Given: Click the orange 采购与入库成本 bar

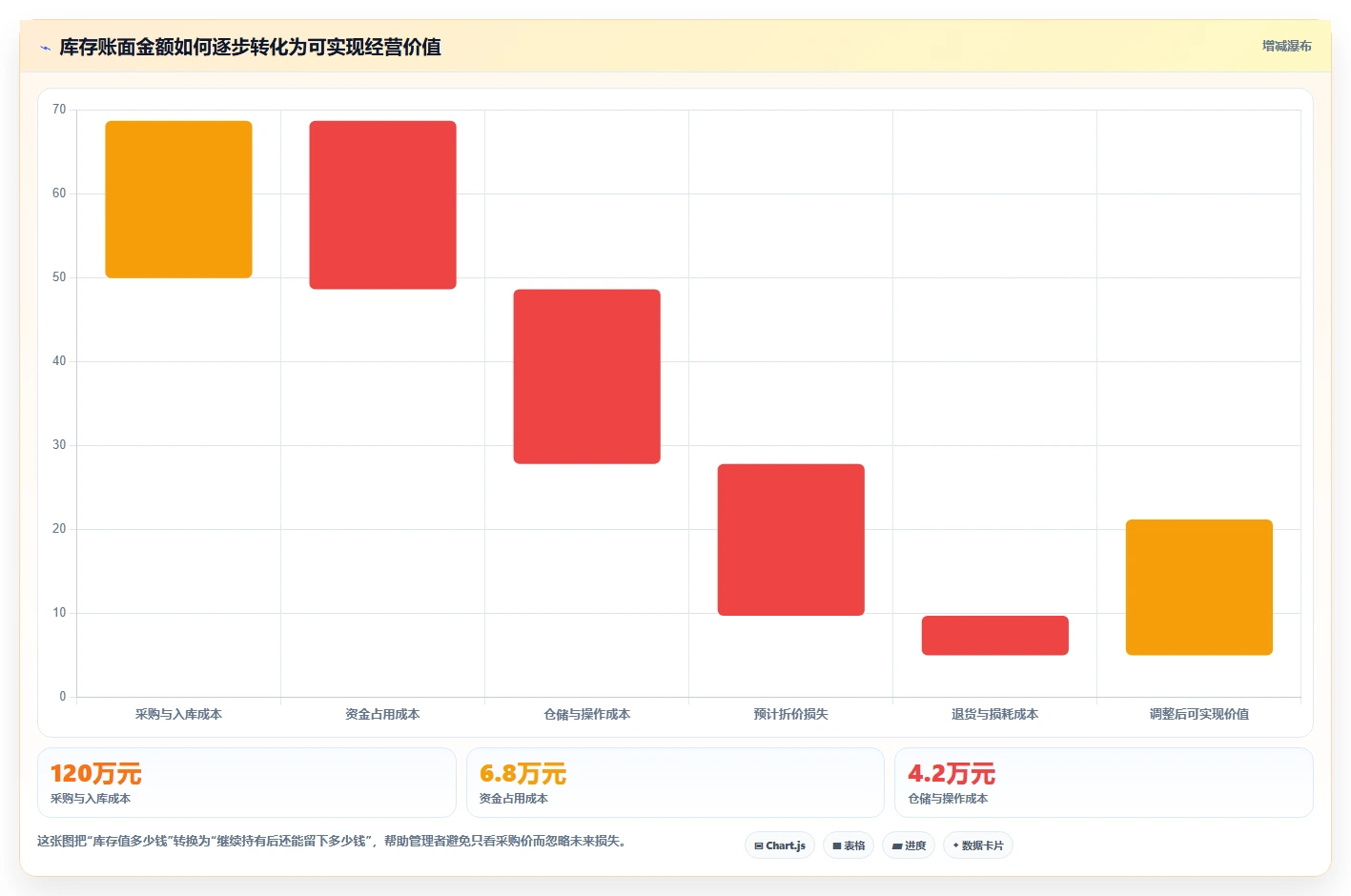Looking at the screenshot, I should (x=178, y=199).
